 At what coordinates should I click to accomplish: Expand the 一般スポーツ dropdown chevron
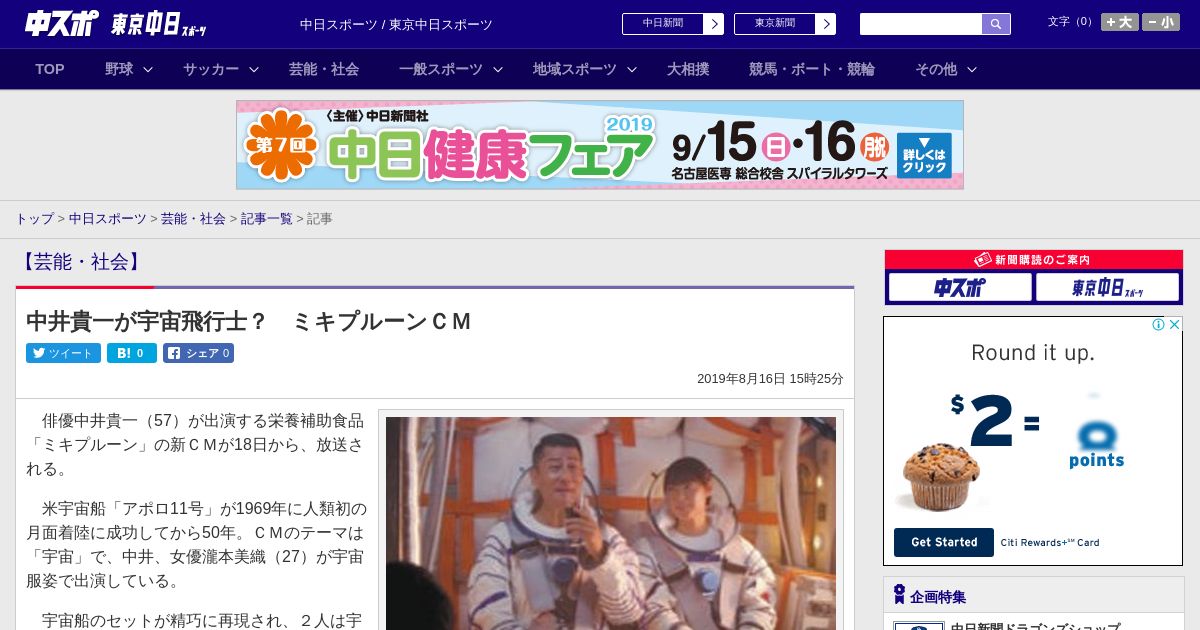pyautogui.click(x=498, y=70)
